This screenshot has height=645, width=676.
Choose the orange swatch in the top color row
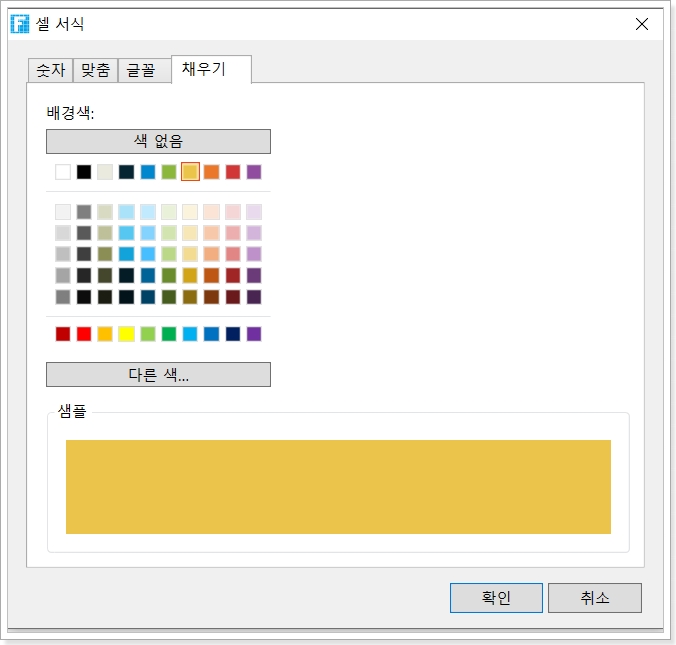pos(211,172)
